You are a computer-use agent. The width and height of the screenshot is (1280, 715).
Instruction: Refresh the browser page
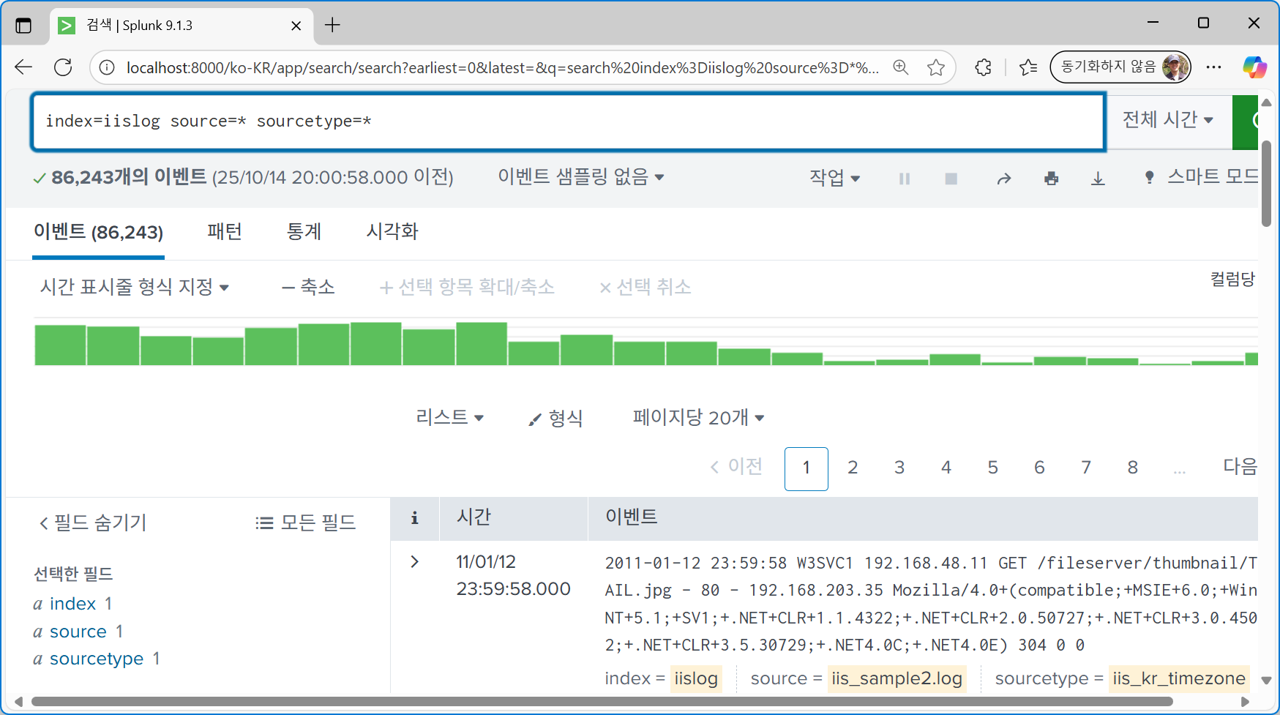(x=63, y=67)
